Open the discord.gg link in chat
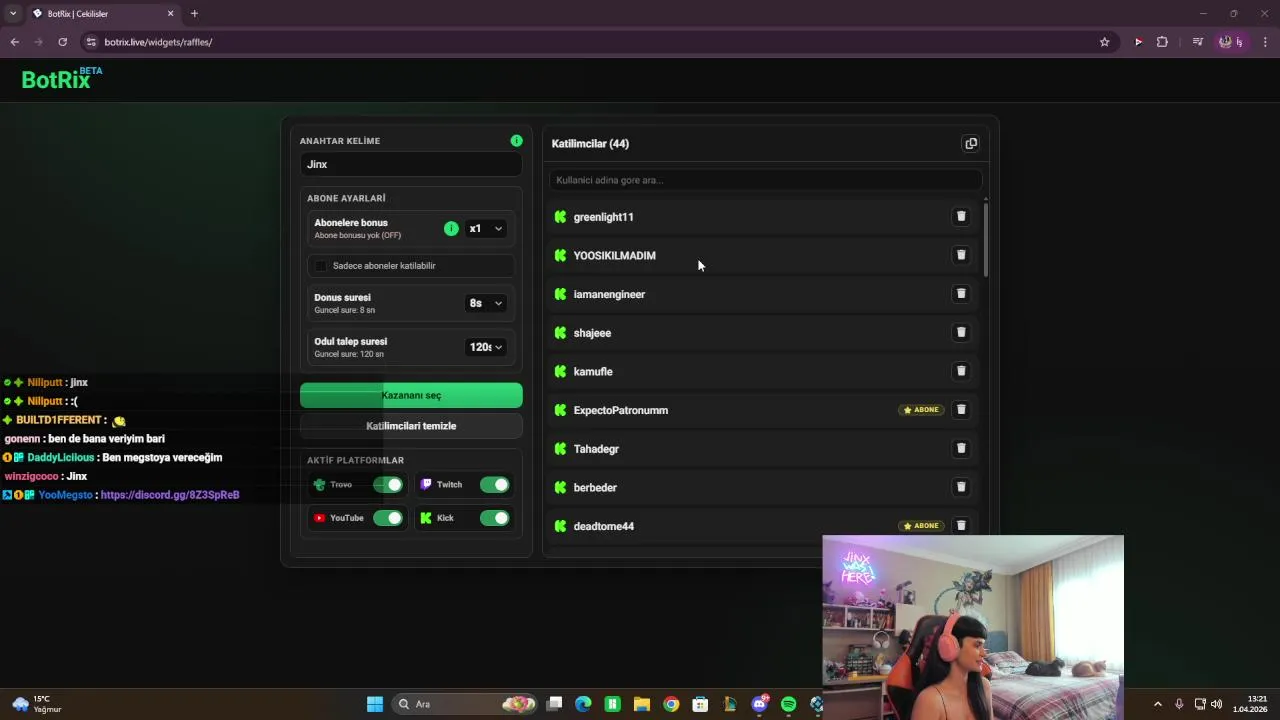The width and height of the screenshot is (1280, 720). (170, 495)
